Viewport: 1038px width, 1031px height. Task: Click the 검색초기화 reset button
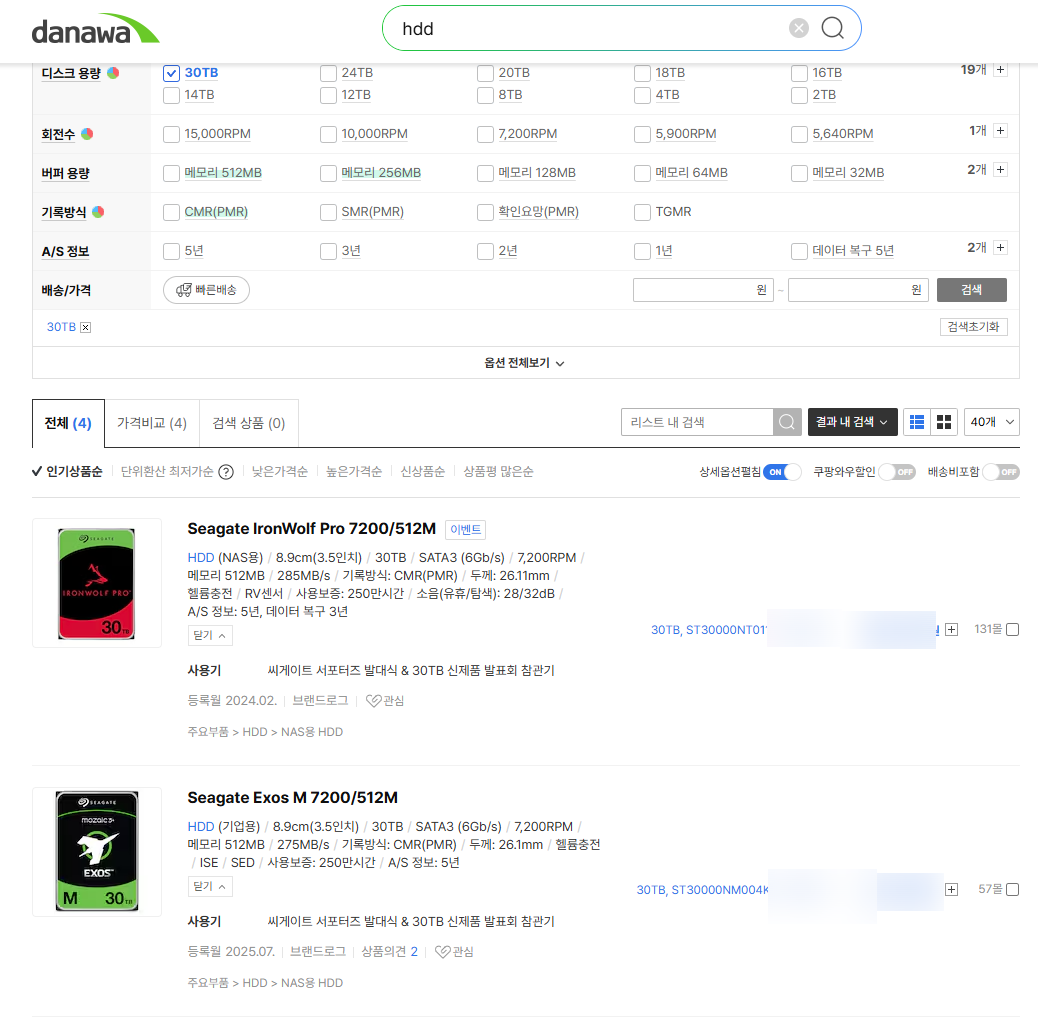click(973, 327)
